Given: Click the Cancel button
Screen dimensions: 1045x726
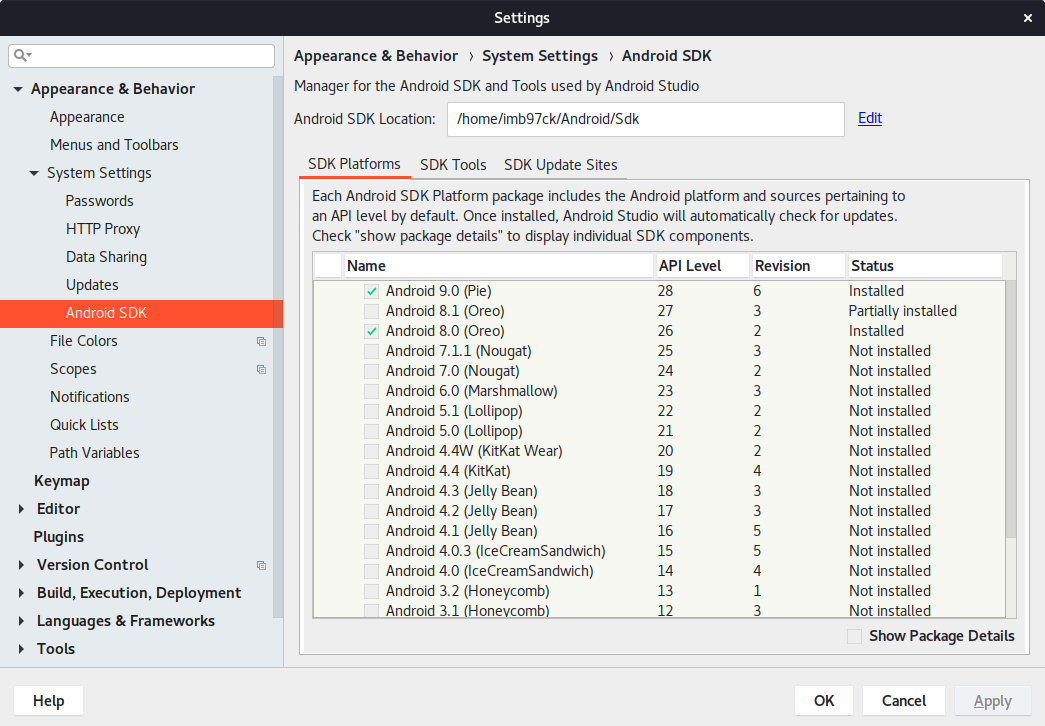Looking at the screenshot, I should point(904,701).
